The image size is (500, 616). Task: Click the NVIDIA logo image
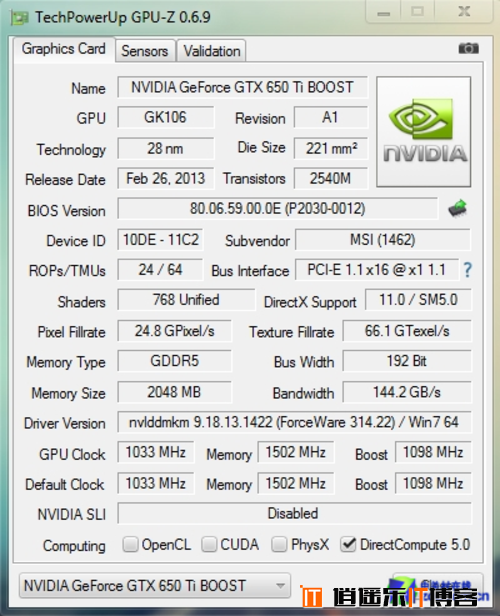point(423,132)
